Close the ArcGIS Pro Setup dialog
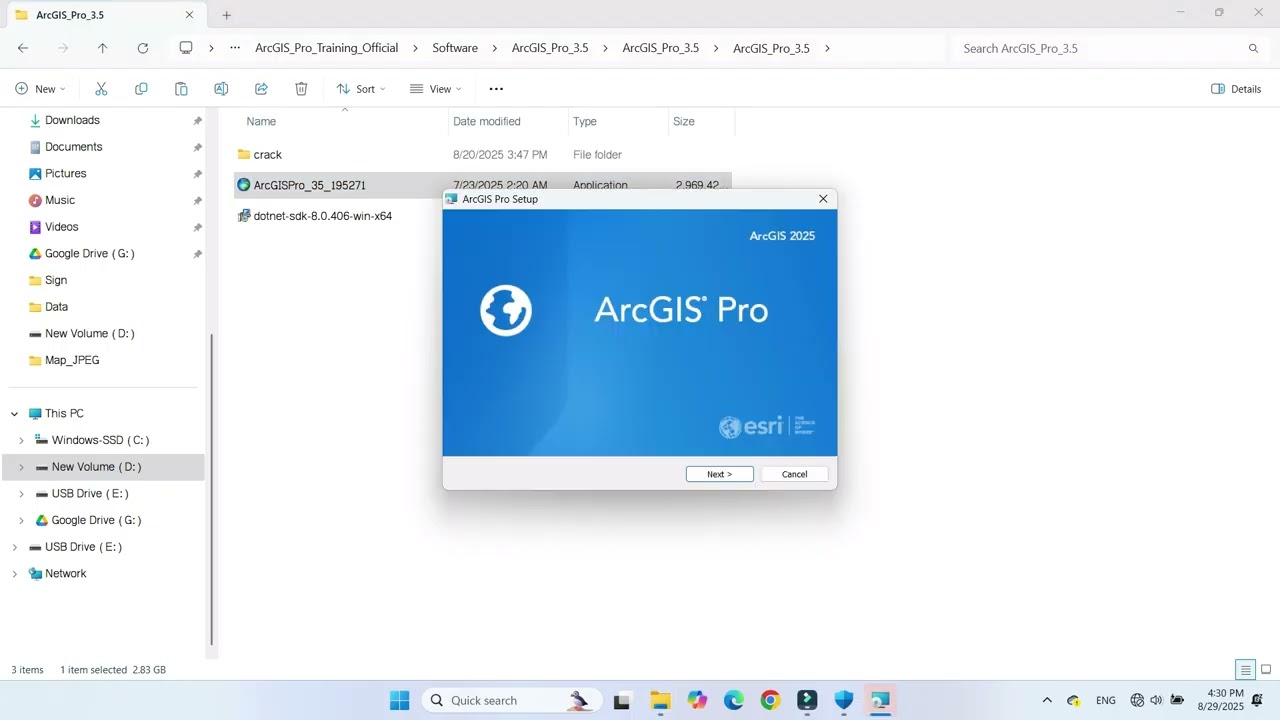Screen dimensions: 1280x720 coord(823,199)
